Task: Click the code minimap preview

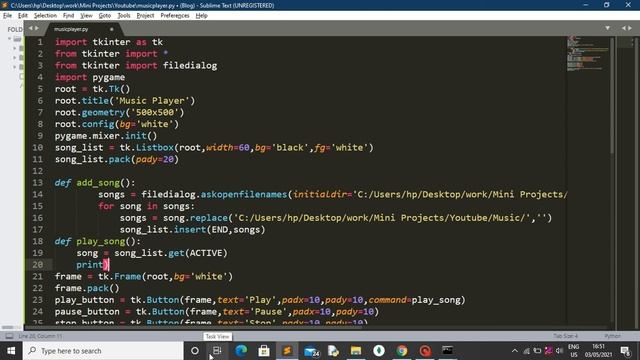Action: pyautogui.click(x=588, y=53)
